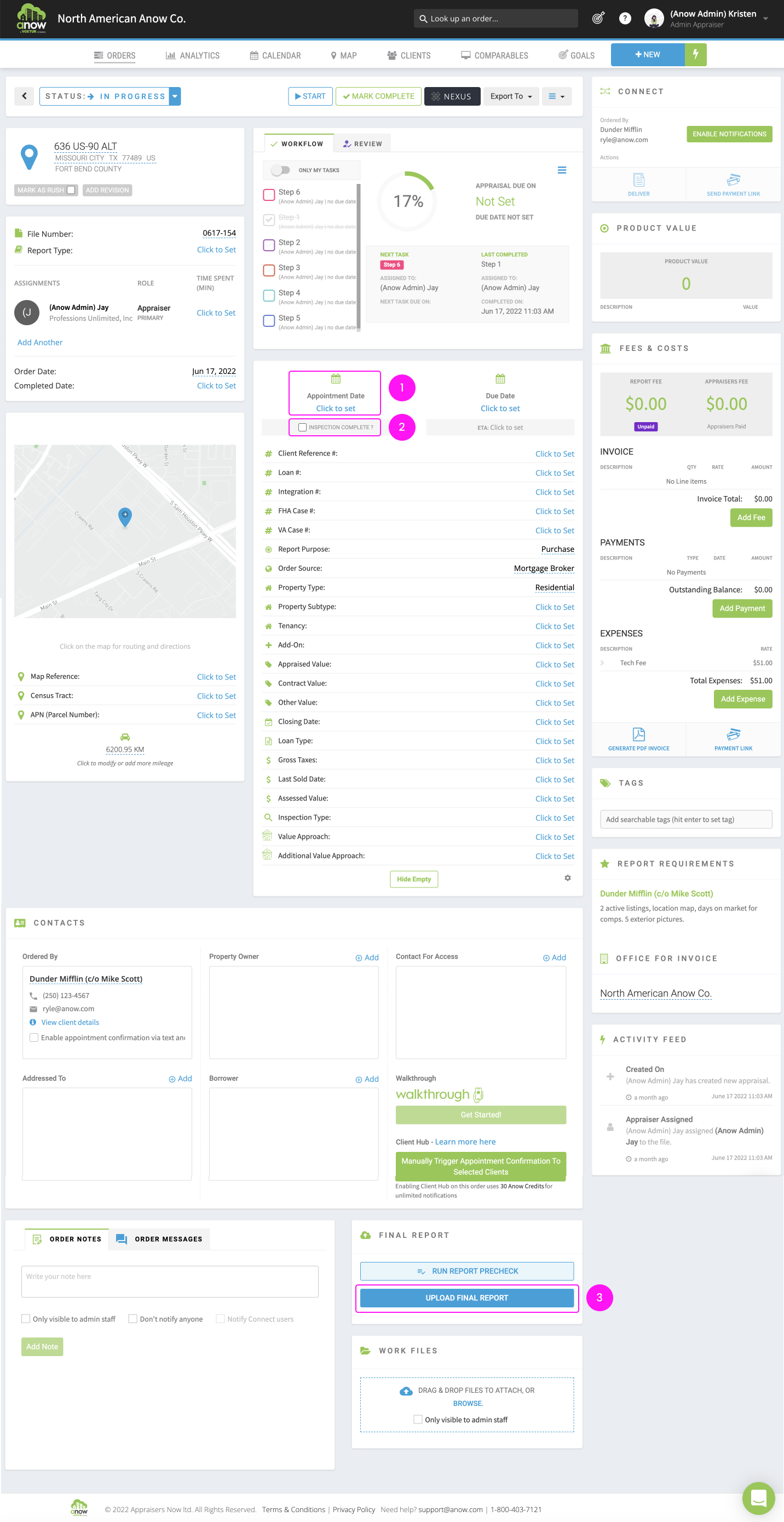Click the Run Report Precheck button

(467, 1271)
